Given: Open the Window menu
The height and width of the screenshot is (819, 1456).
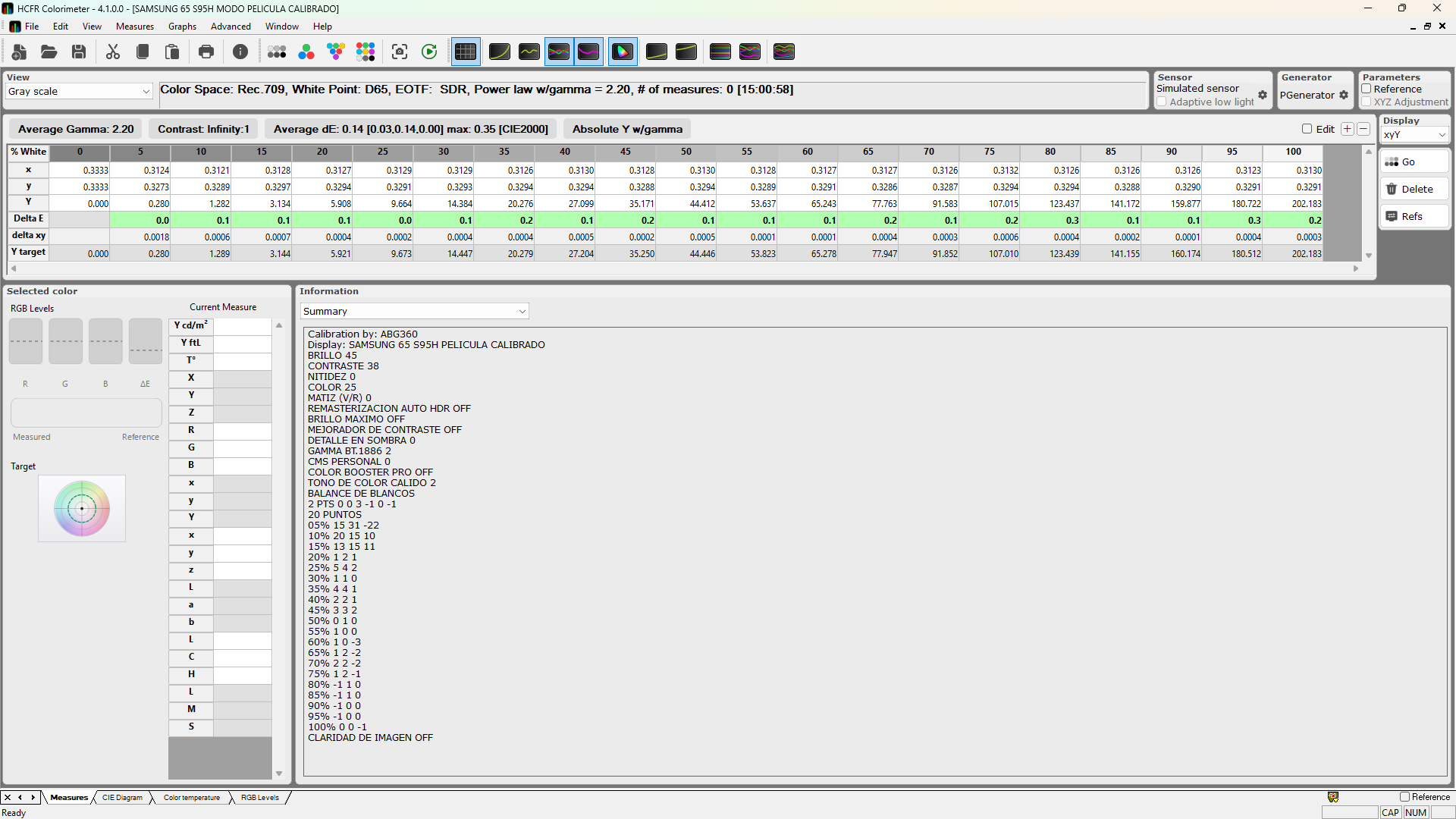Looking at the screenshot, I should (x=282, y=27).
